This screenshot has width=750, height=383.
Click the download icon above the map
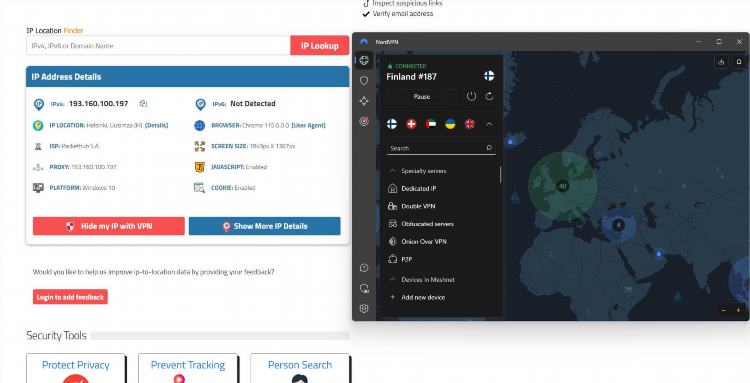[x=721, y=62]
